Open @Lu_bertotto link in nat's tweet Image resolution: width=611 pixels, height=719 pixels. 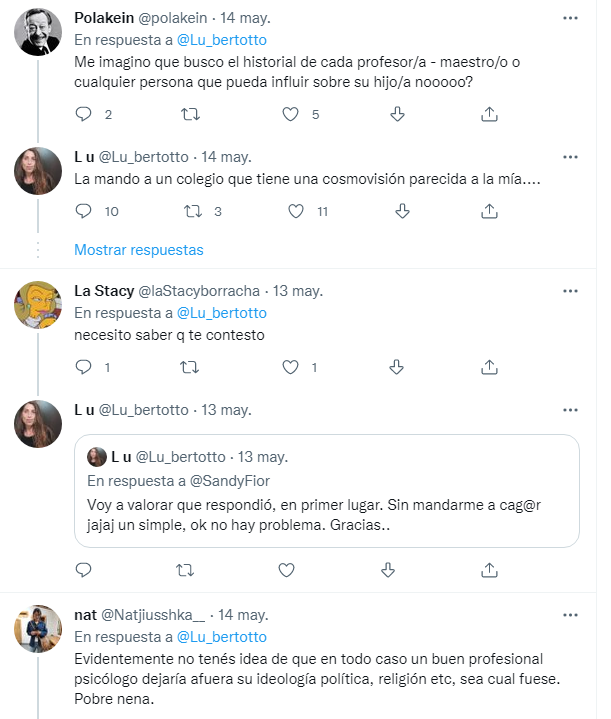pyautogui.click(x=221, y=637)
